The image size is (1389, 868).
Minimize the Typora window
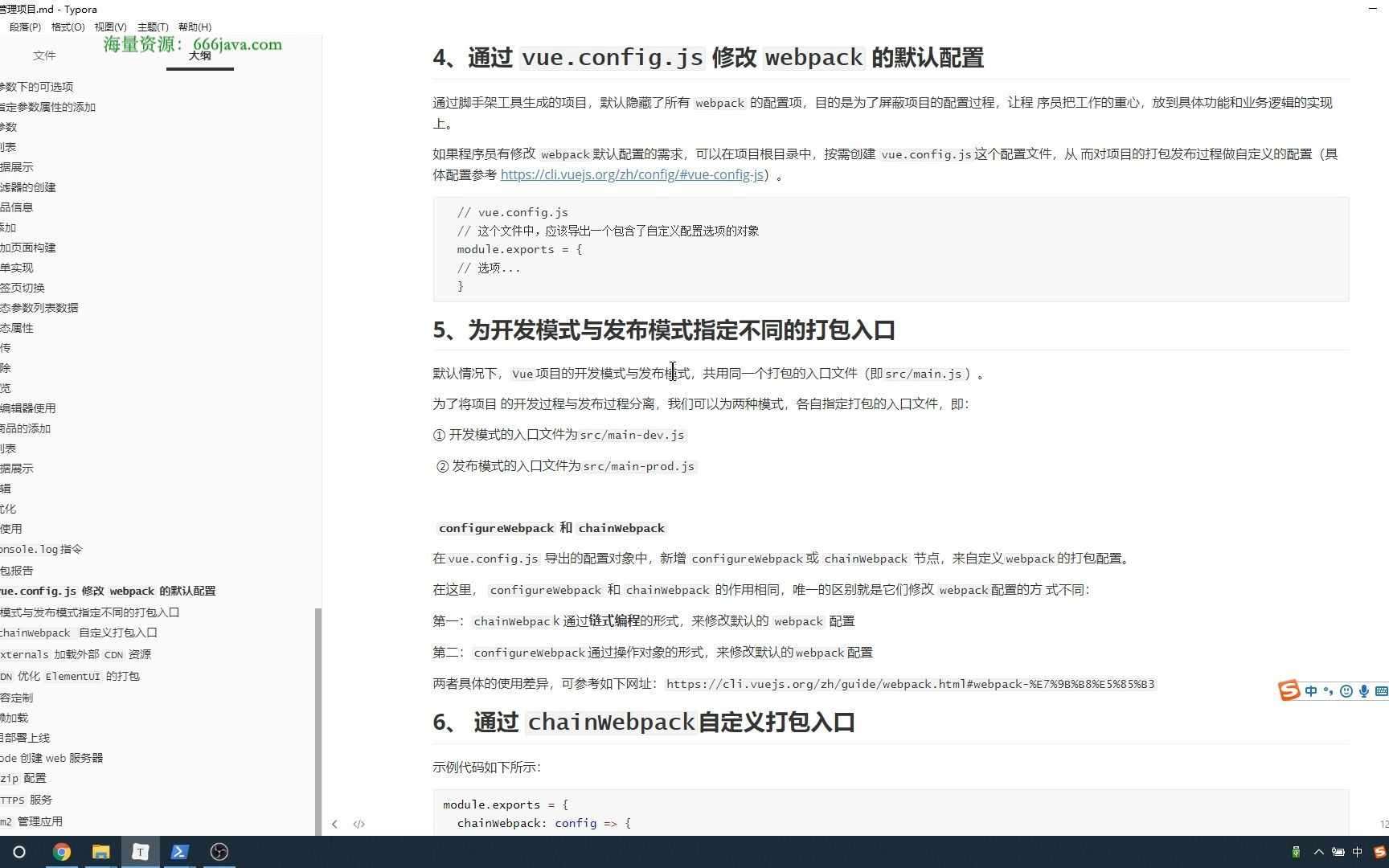[1372, 8]
